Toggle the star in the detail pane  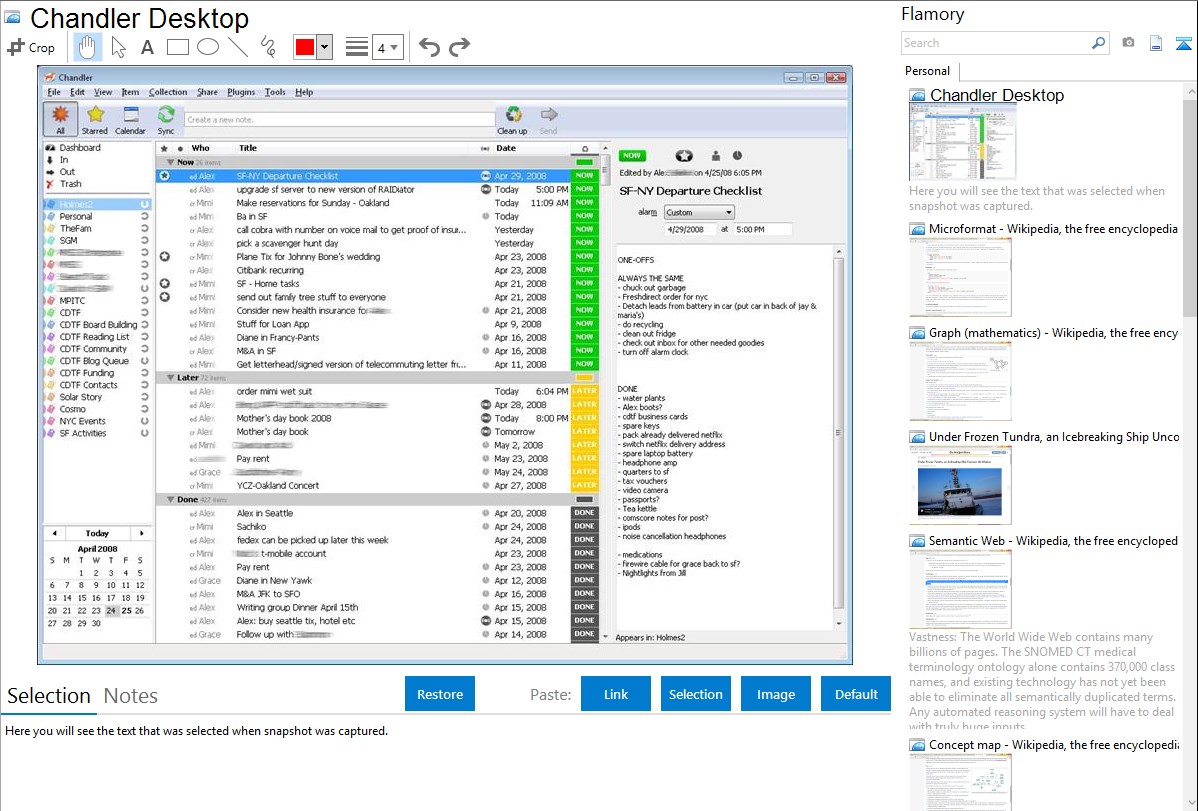(x=684, y=155)
